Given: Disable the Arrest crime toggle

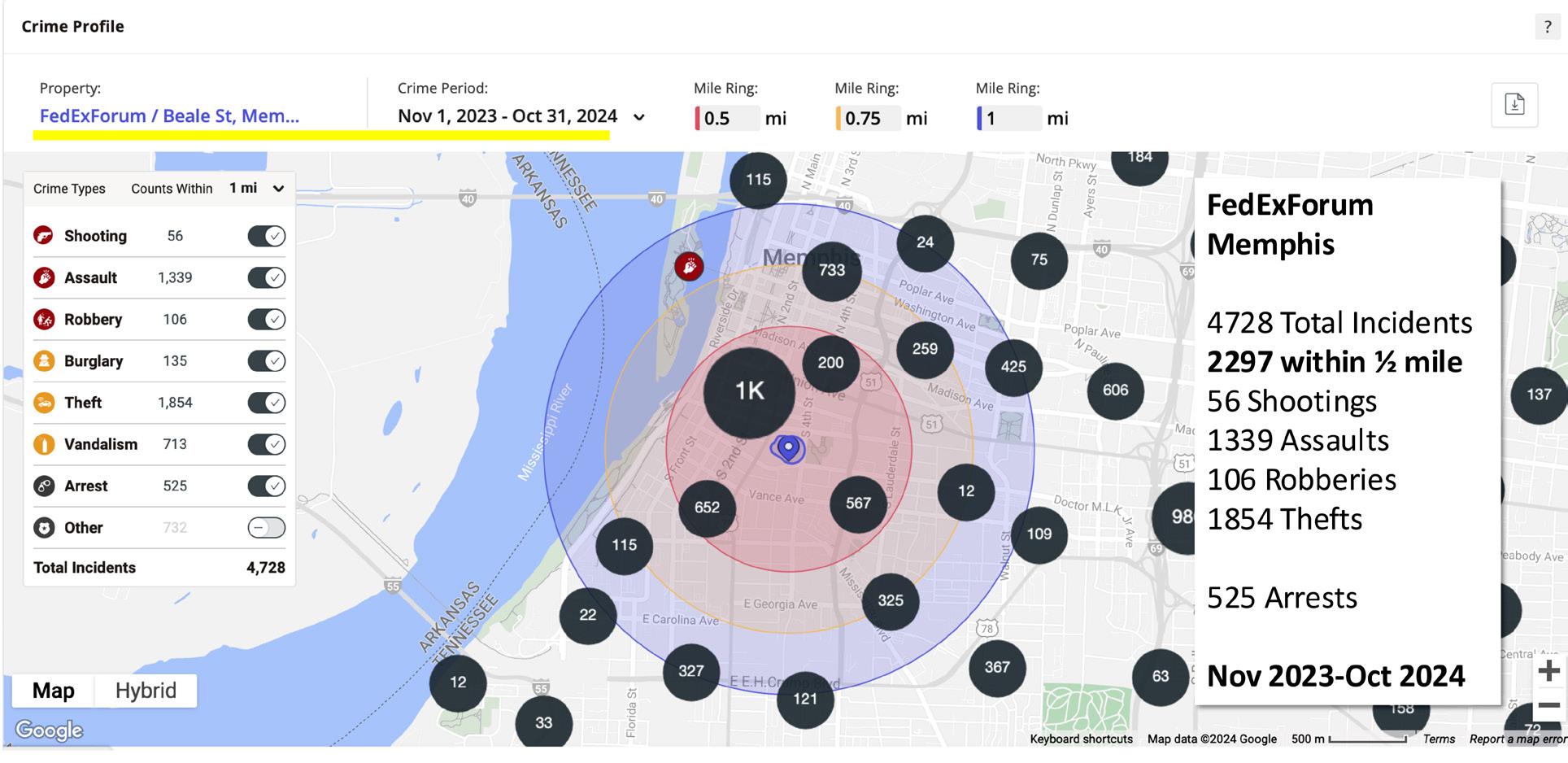Looking at the screenshot, I should coord(267,486).
